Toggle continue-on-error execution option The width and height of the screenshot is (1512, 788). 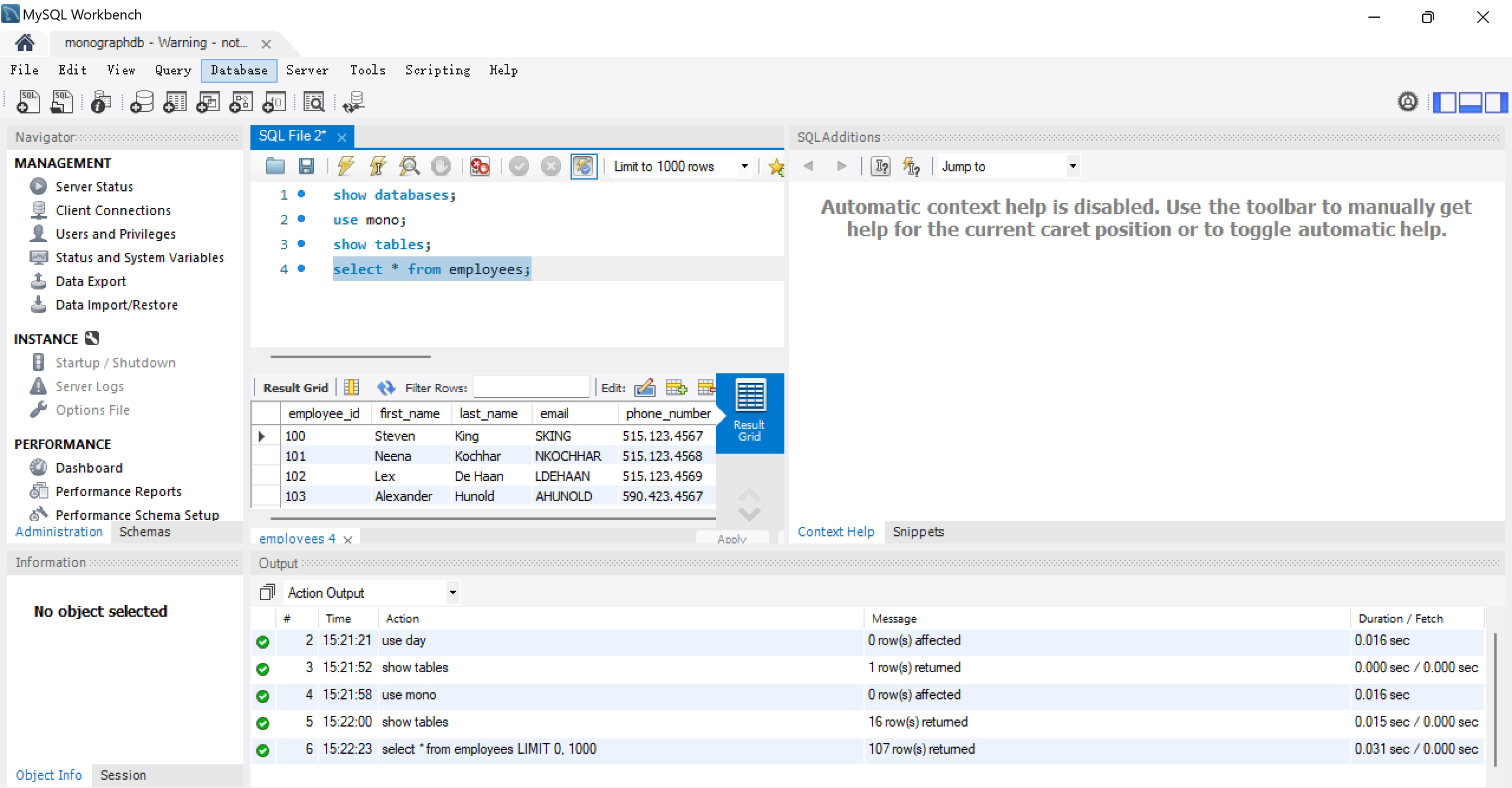(x=480, y=167)
